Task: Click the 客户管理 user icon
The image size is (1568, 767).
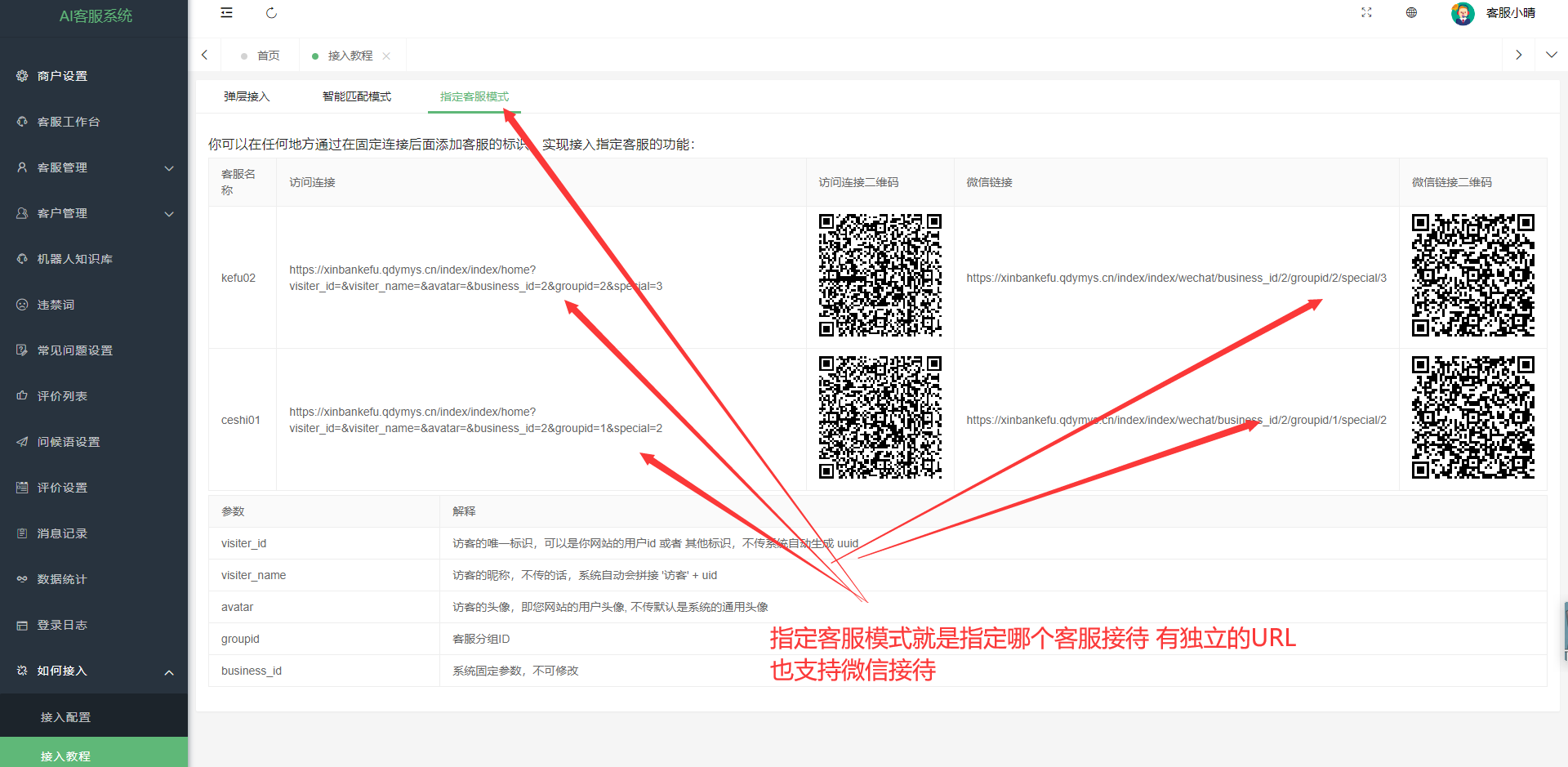Action: pyautogui.click(x=22, y=213)
